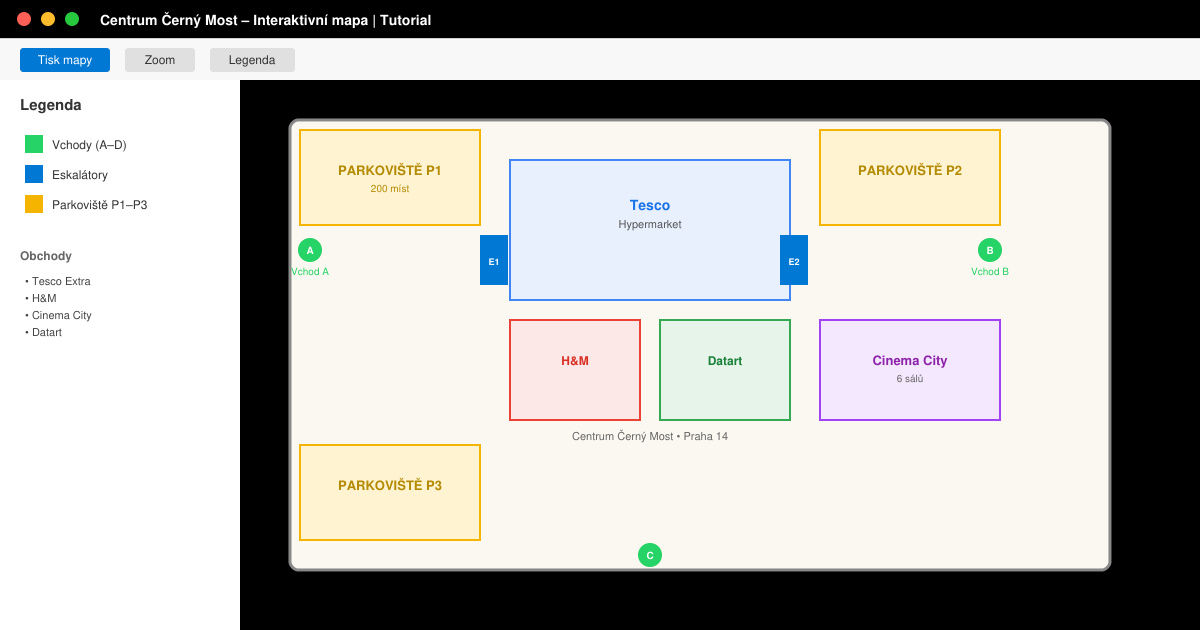1200x630 pixels.
Task: Click the green Vchody legend swatch
Action: 34,144
